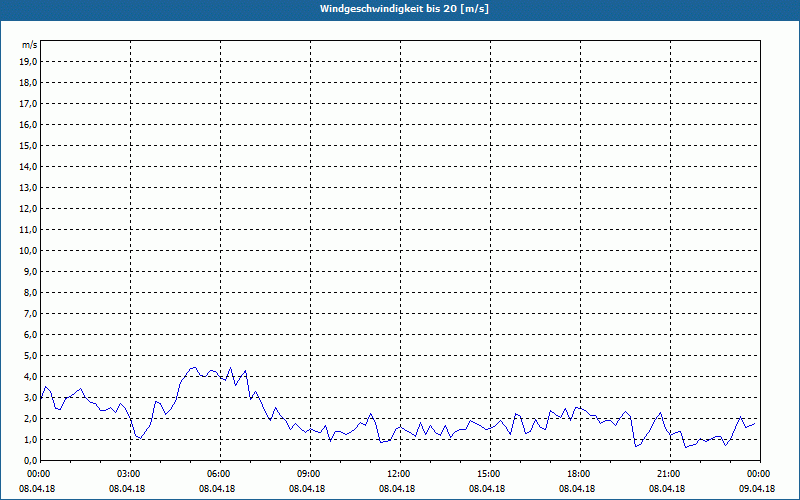Select the 17,0 y-axis label
The image size is (800, 500).
pos(28,104)
